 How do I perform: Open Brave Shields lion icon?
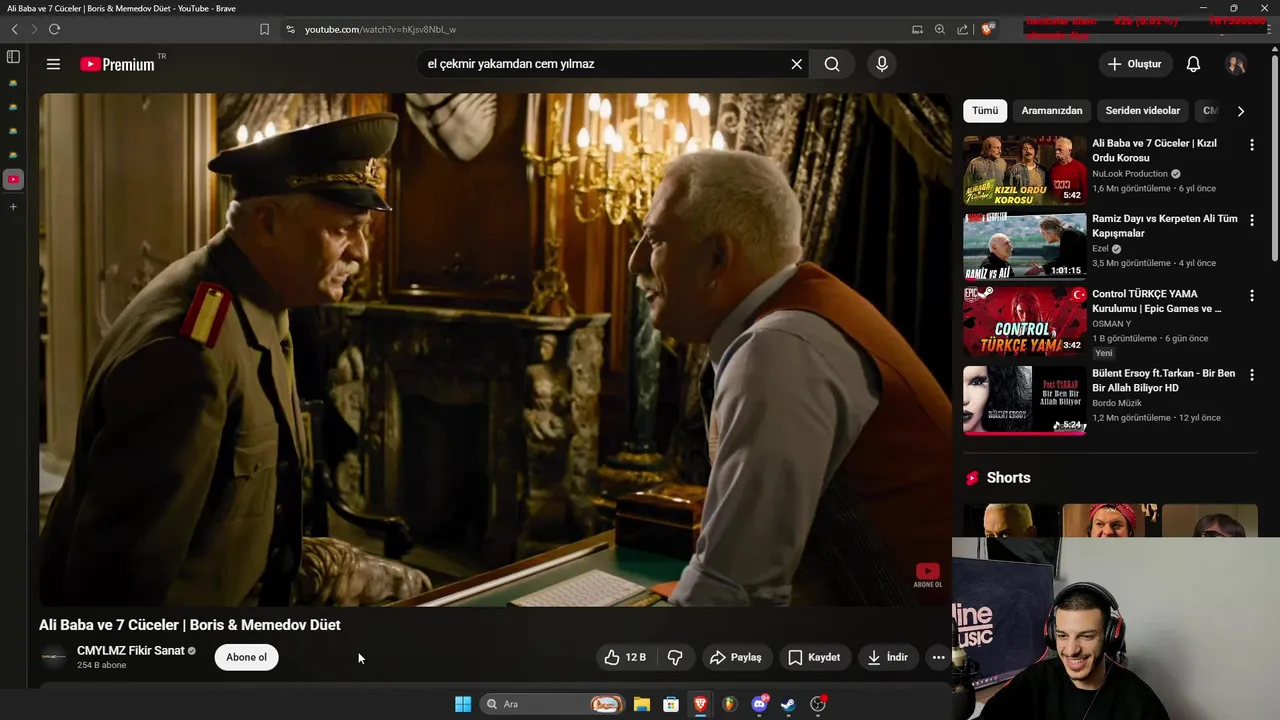coord(988,29)
